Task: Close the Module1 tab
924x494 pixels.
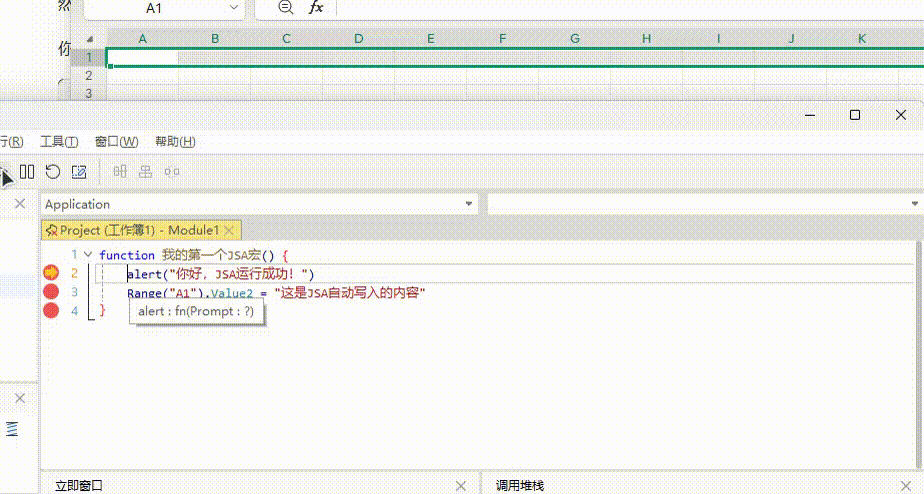Action: pyautogui.click(x=229, y=230)
